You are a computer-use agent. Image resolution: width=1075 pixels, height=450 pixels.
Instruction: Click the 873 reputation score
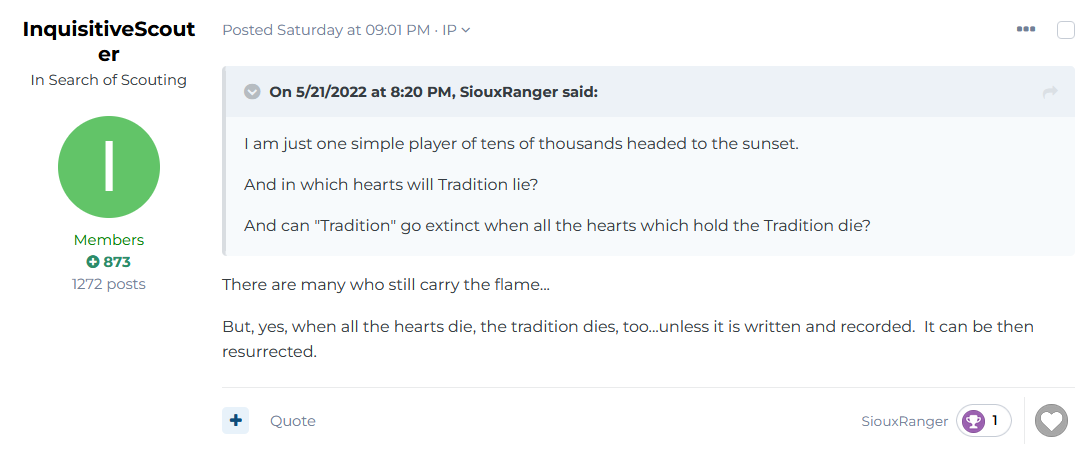(117, 262)
